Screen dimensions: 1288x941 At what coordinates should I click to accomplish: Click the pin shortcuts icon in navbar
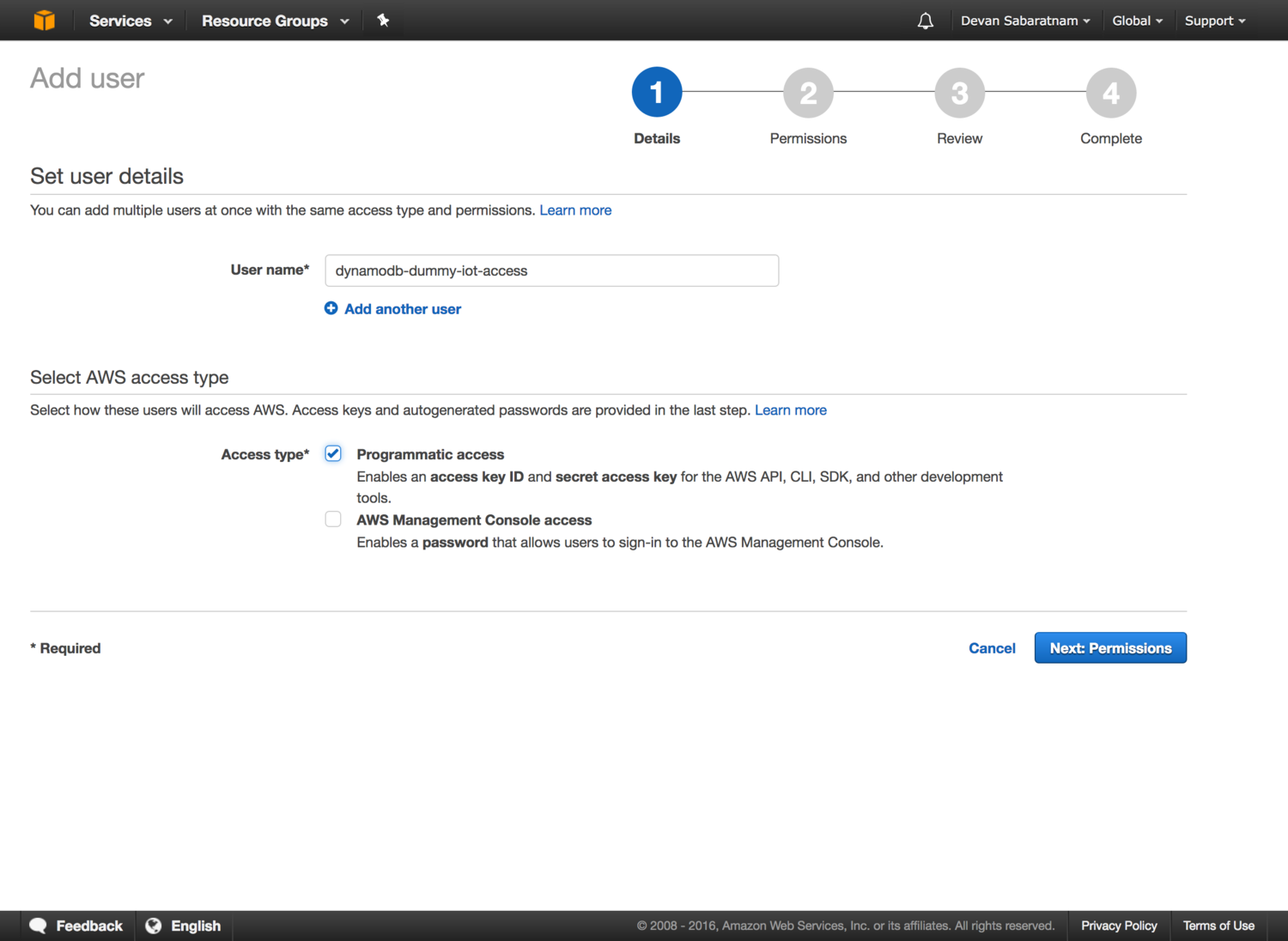(x=383, y=21)
